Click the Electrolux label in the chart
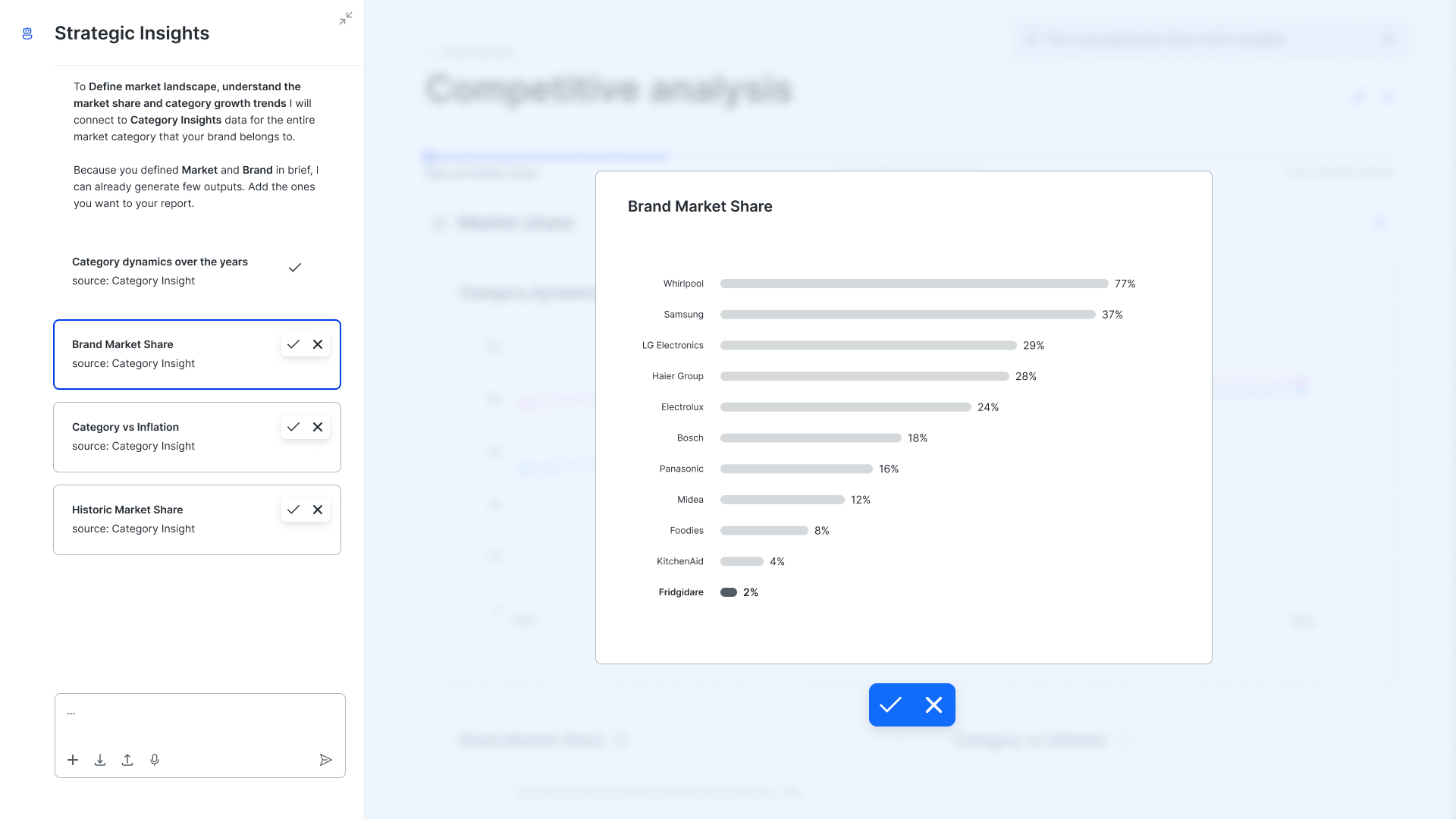The height and width of the screenshot is (819, 1456). click(682, 407)
